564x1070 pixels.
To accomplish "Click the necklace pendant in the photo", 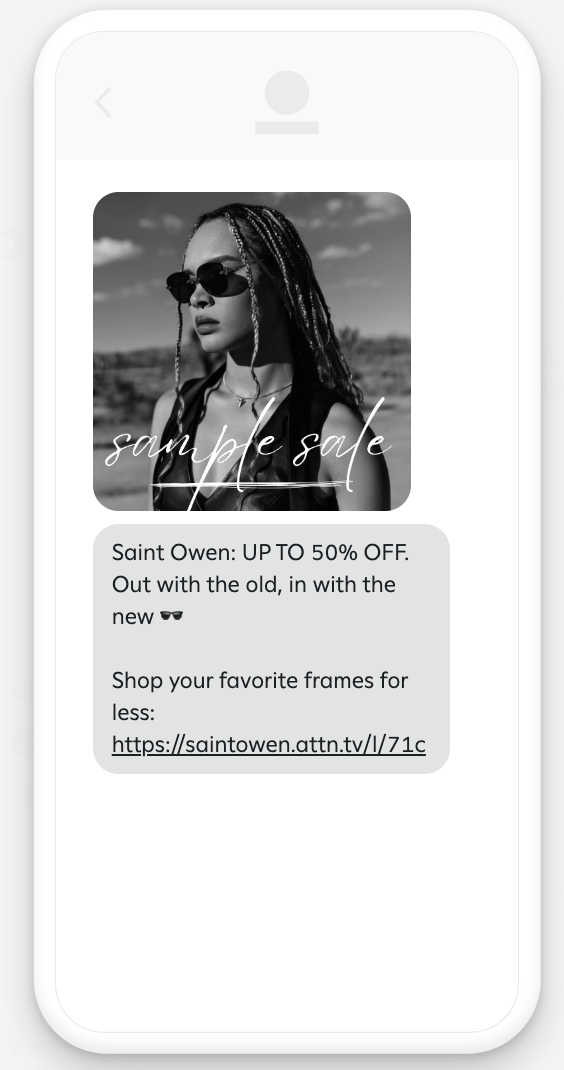I will tap(241, 401).
